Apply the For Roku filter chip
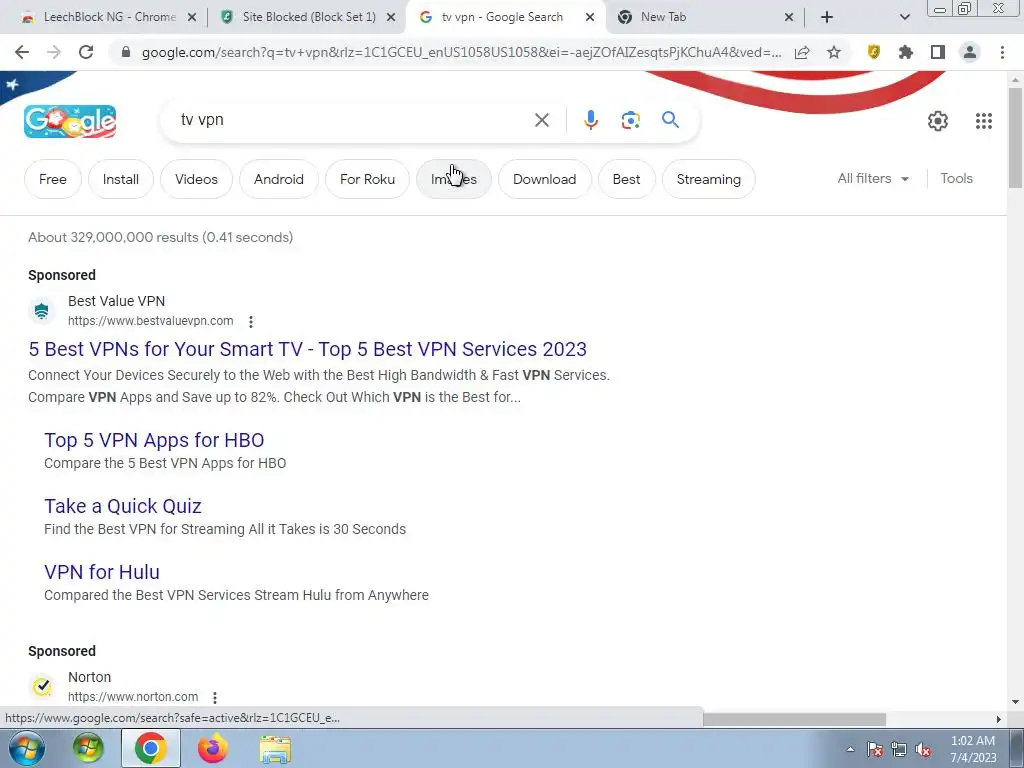 pyautogui.click(x=368, y=179)
